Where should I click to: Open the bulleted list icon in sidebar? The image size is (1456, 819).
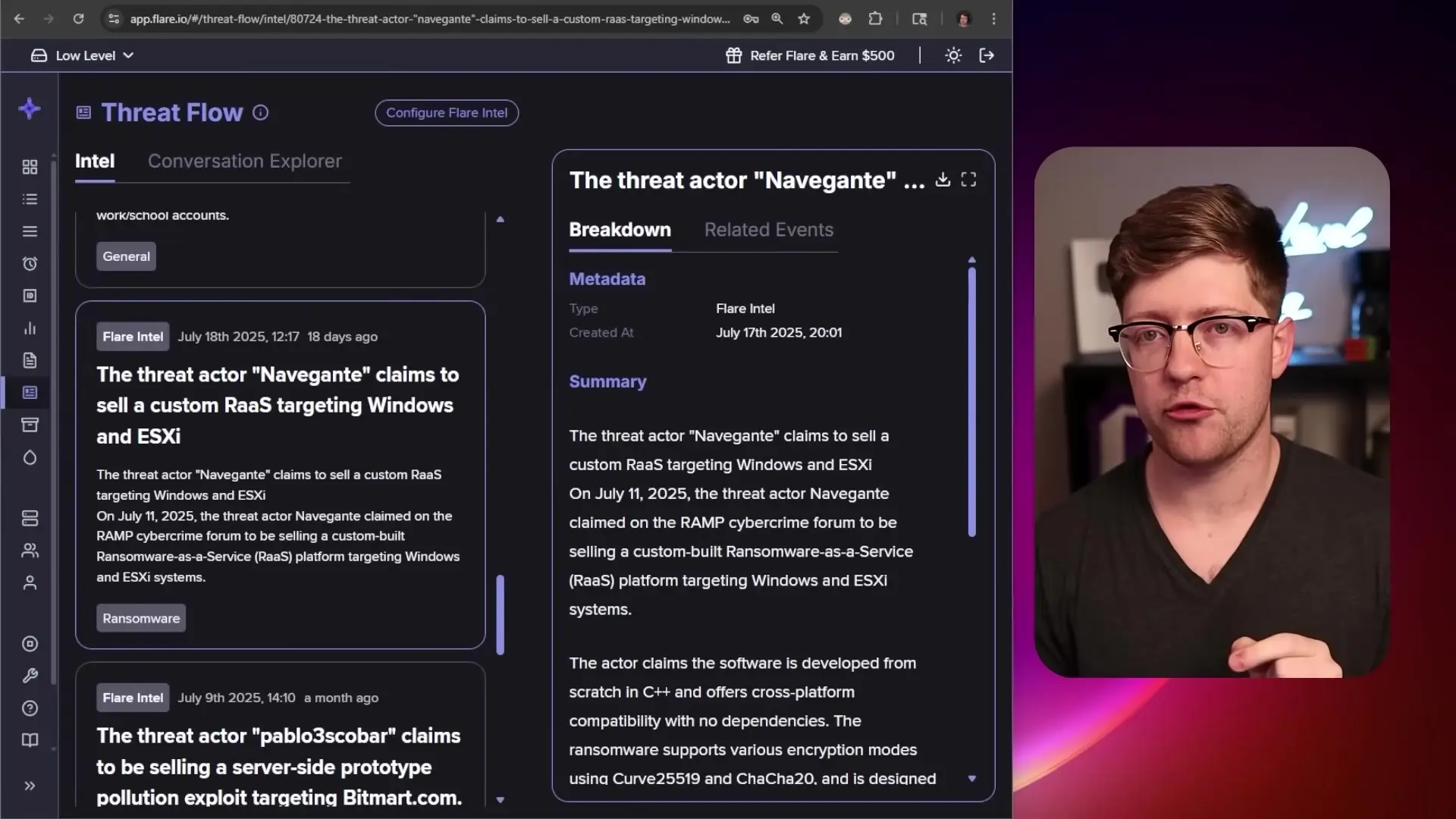coord(30,199)
